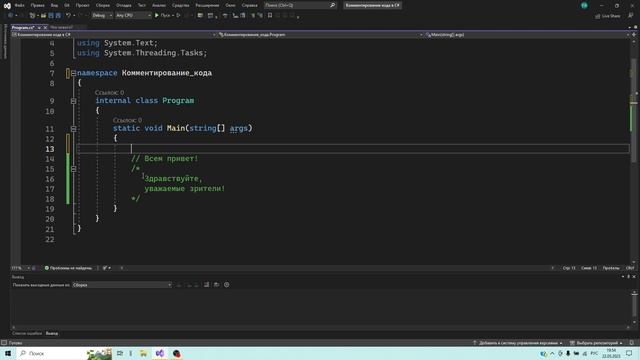Open the Правка menu

[x=38, y=5]
